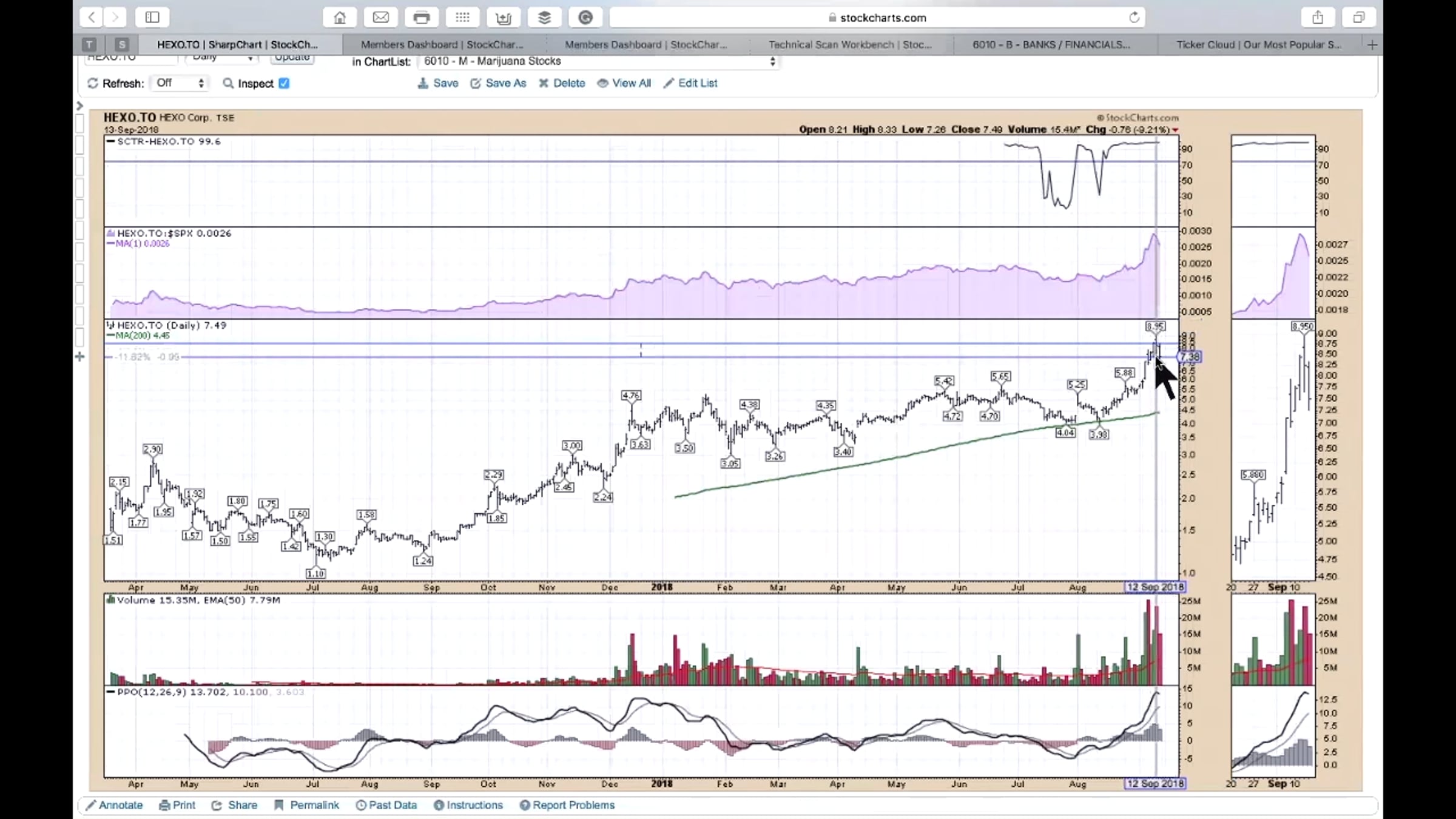Click the Edit List link
Image resolution: width=1456 pixels, height=819 pixels.
pos(690,83)
